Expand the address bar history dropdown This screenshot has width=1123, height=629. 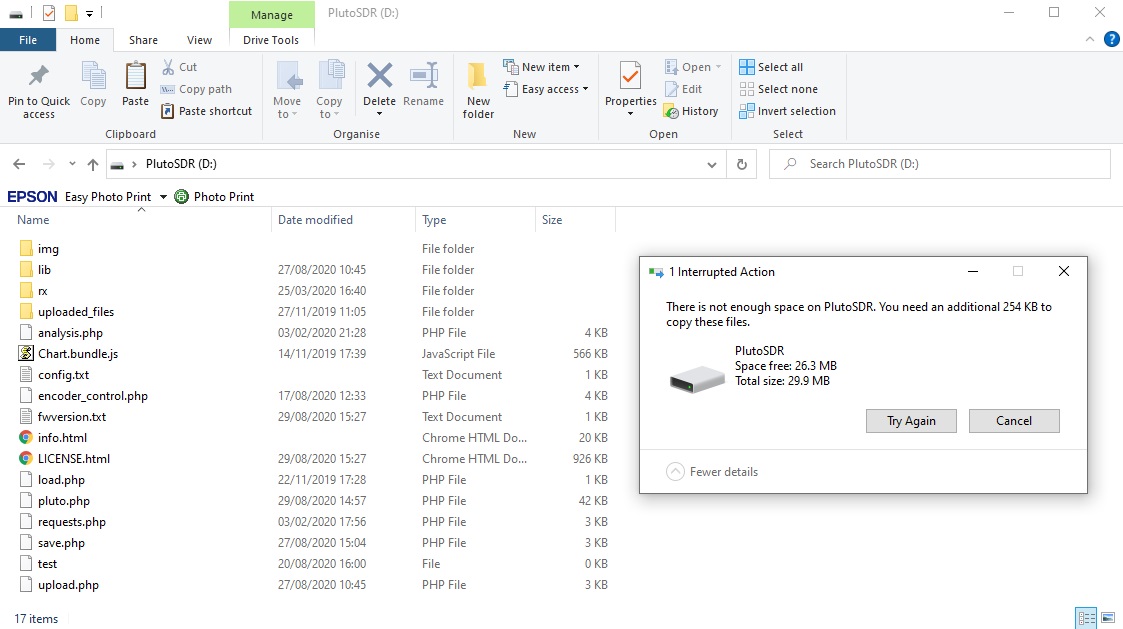(x=711, y=165)
